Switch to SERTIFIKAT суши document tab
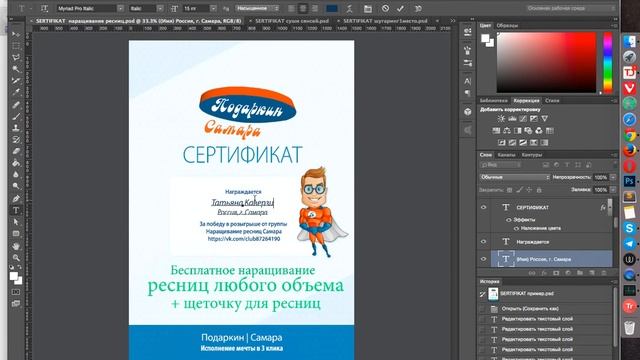Image resolution: width=640 pixels, height=360 pixels. pos(292,20)
